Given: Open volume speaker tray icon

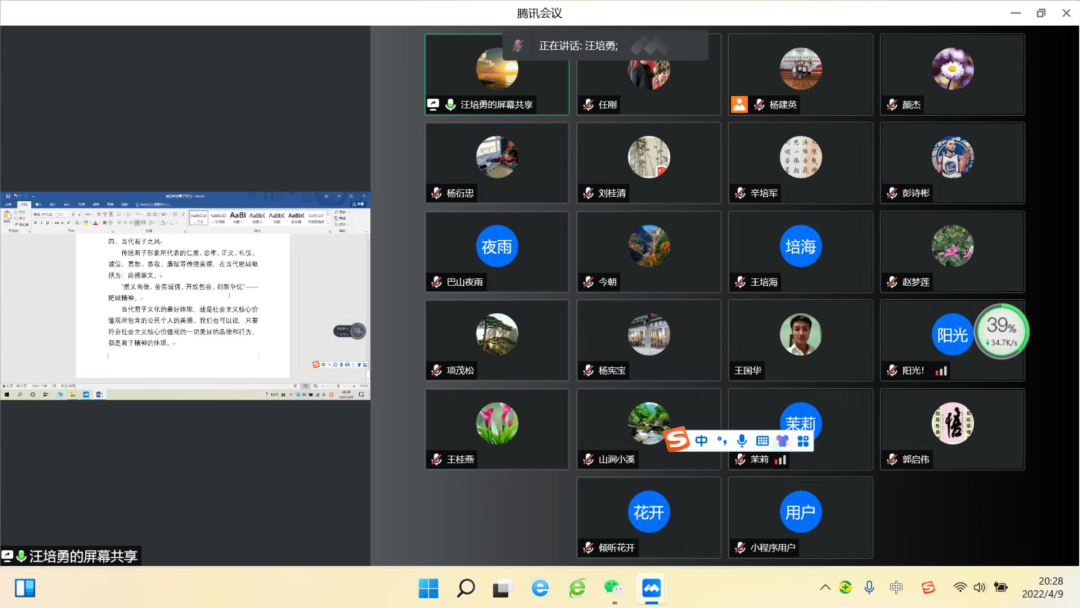Looking at the screenshot, I should [x=979, y=587].
